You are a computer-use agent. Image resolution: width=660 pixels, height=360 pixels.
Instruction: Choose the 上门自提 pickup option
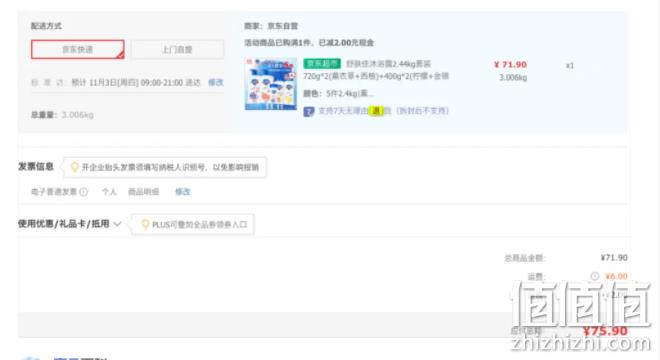(x=177, y=50)
